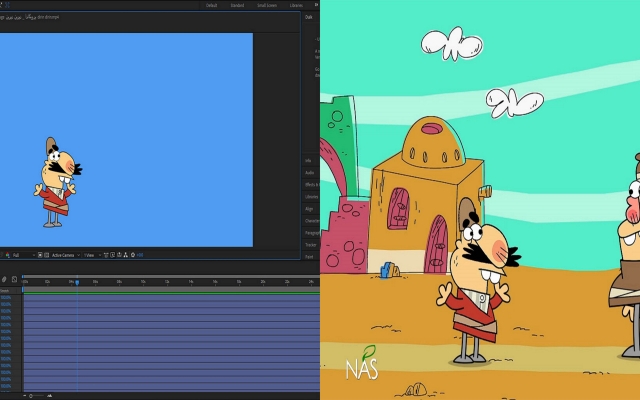Switch to the Default workspace
This screenshot has width=640, height=400.
click(x=211, y=5)
